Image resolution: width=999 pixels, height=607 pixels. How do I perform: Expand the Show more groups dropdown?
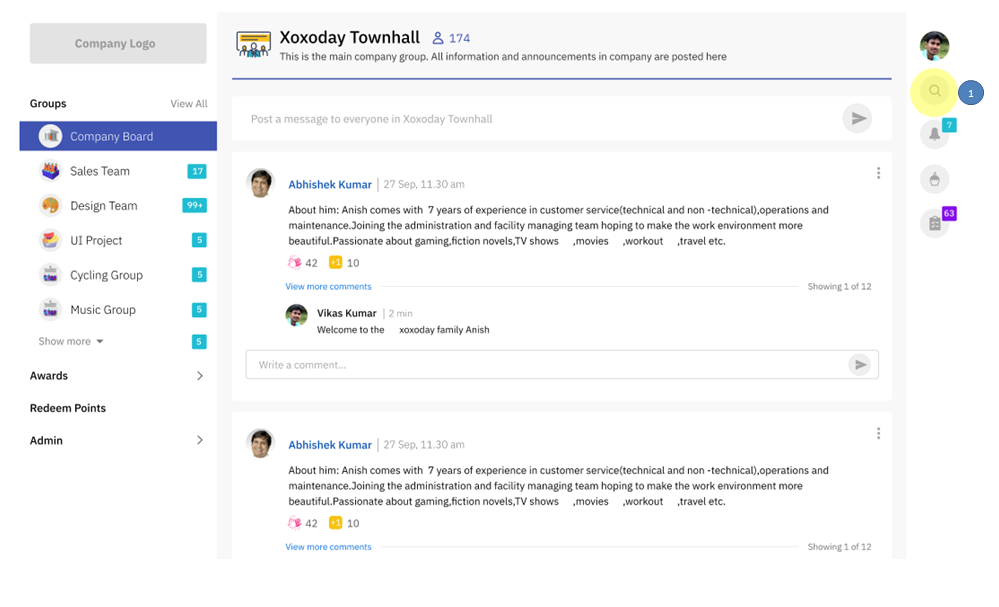71,341
